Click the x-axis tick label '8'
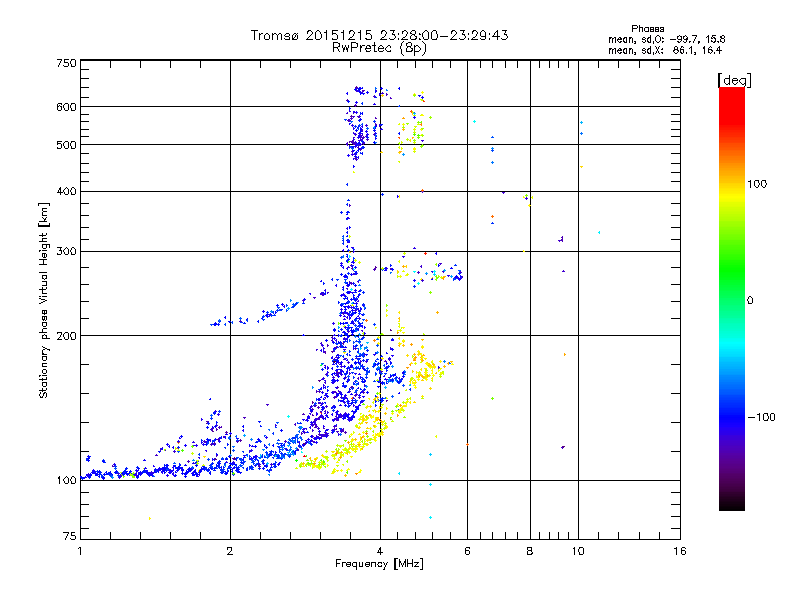The height and width of the screenshot is (600, 800). click(530, 551)
